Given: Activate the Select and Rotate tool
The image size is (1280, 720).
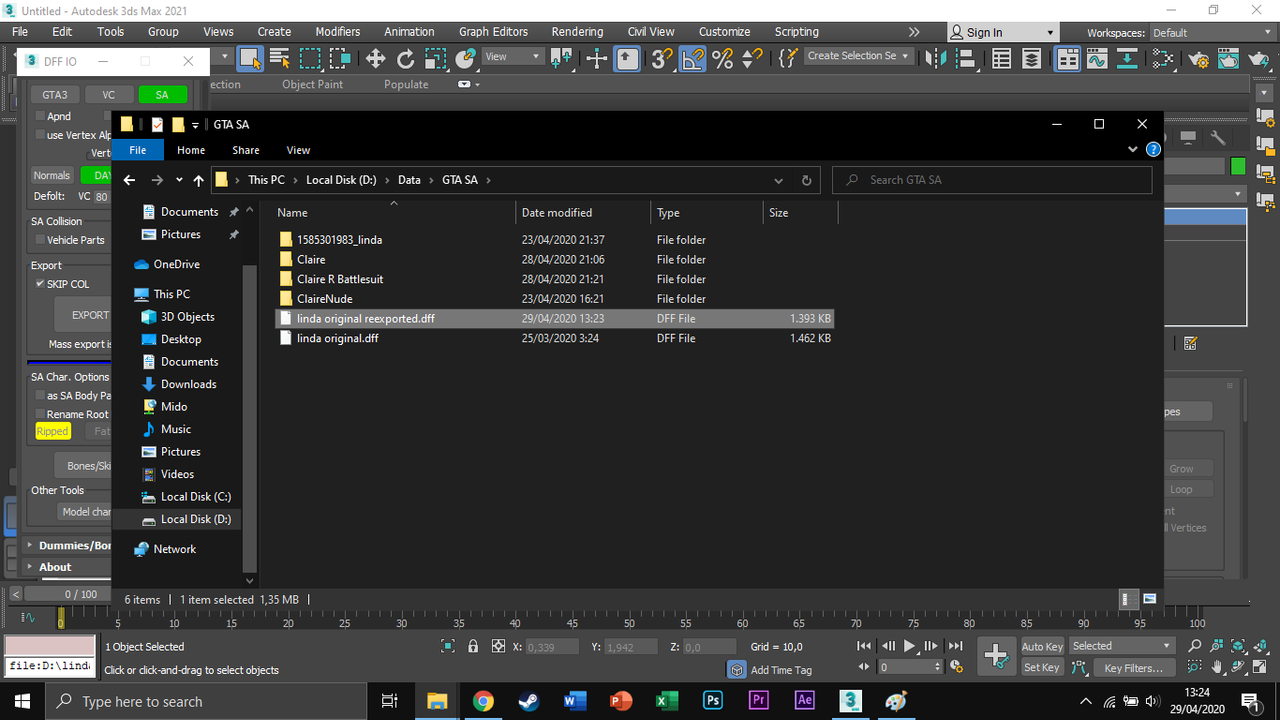Looking at the screenshot, I should [x=405, y=58].
